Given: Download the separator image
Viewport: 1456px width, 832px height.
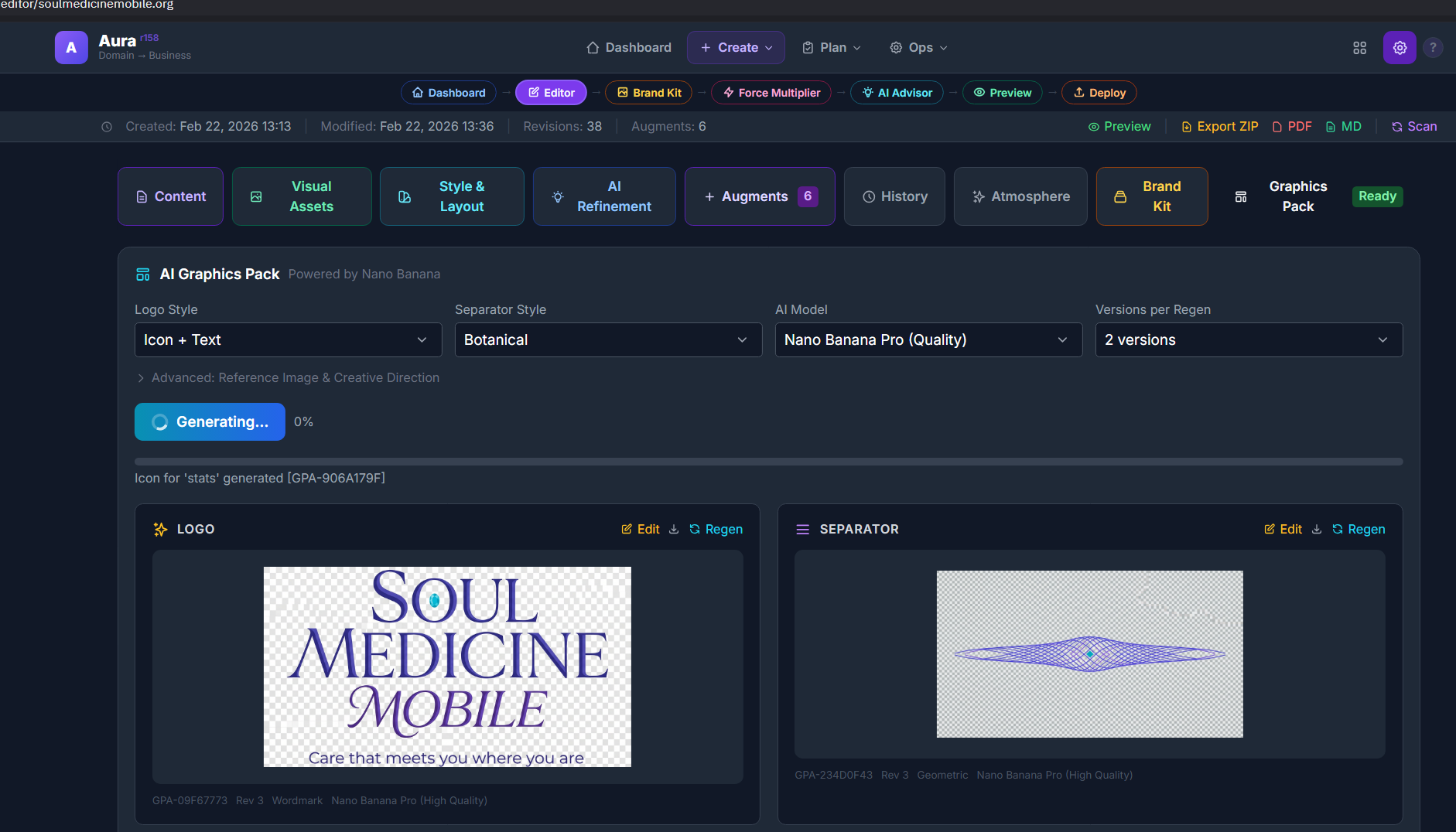Looking at the screenshot, I should [x=1317, y=530].
